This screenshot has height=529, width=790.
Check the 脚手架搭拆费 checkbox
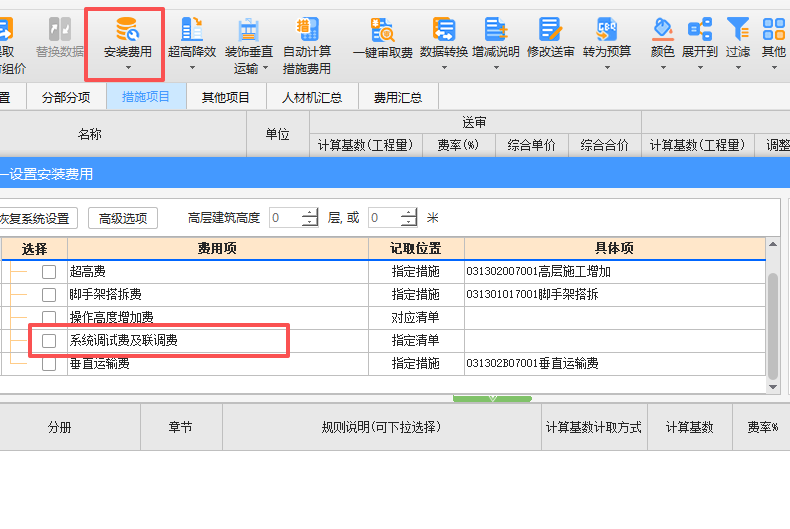tap(49, 295)
